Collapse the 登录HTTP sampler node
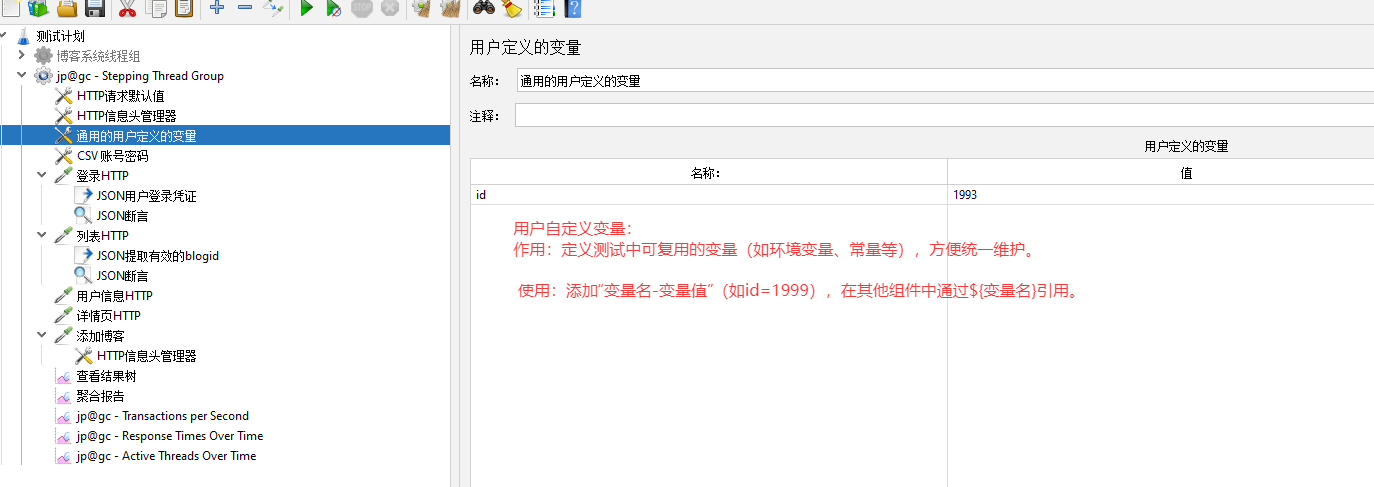 [42, 175]
